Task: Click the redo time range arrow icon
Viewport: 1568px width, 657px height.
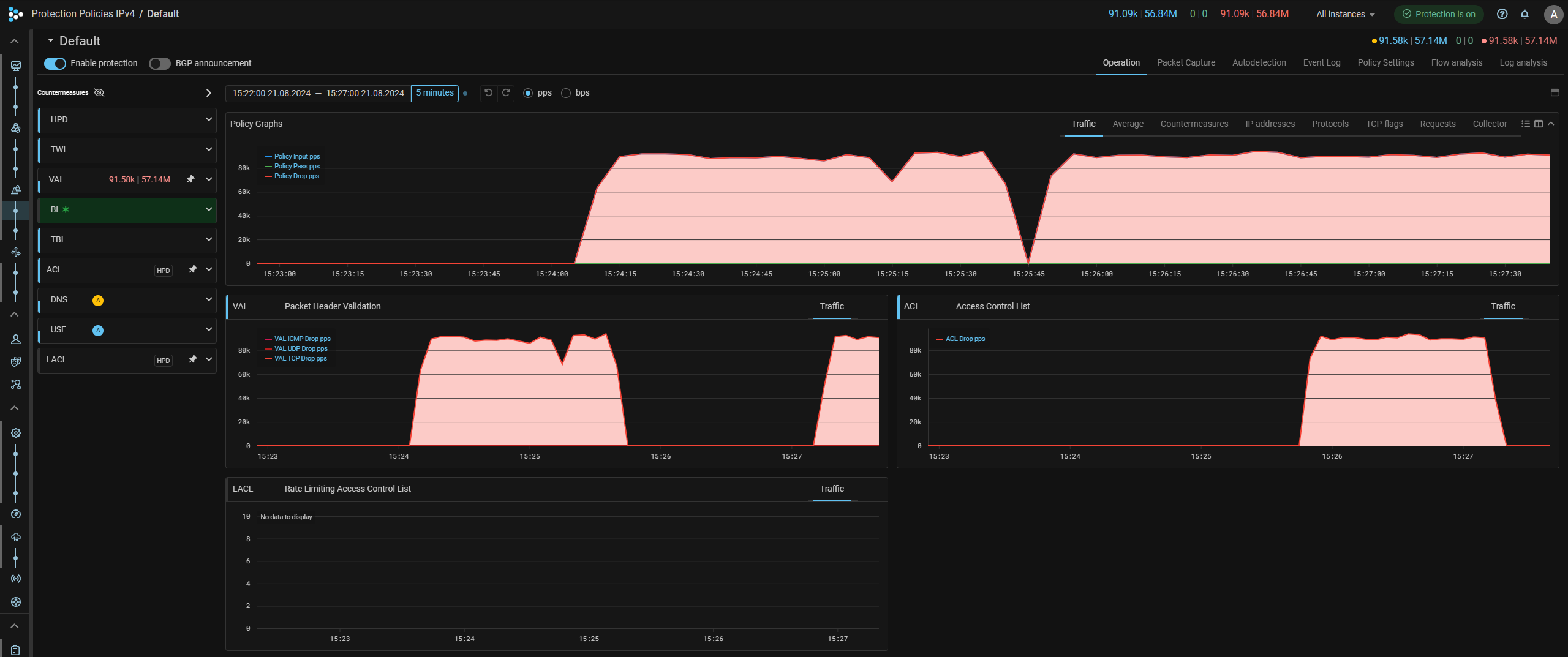Action: tap(506, 93)
